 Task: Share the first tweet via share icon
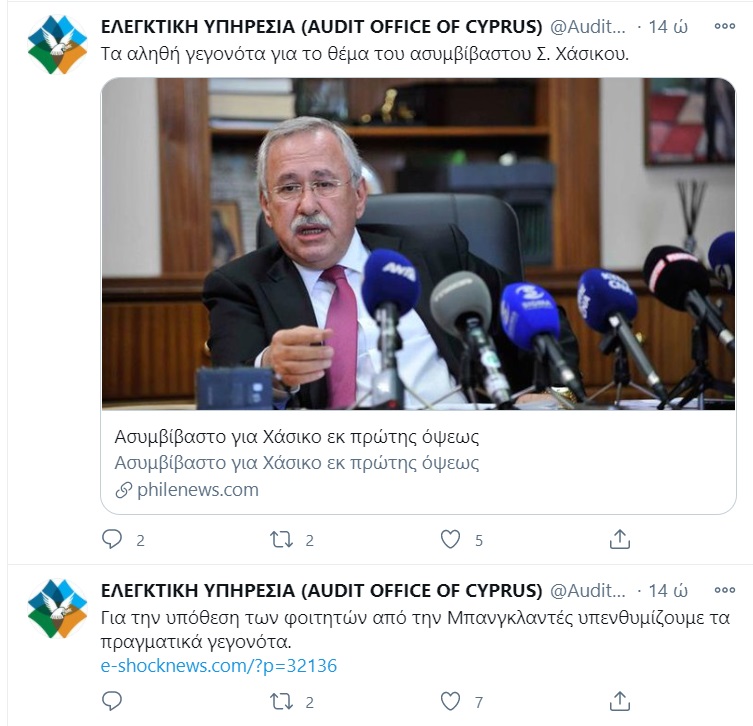619,539
